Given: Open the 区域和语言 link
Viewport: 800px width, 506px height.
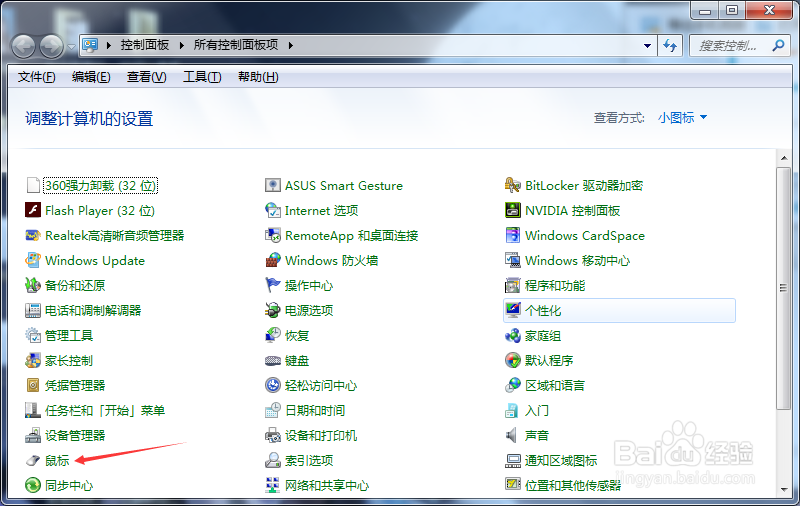Looking at the screenshot, I should 555,386.
